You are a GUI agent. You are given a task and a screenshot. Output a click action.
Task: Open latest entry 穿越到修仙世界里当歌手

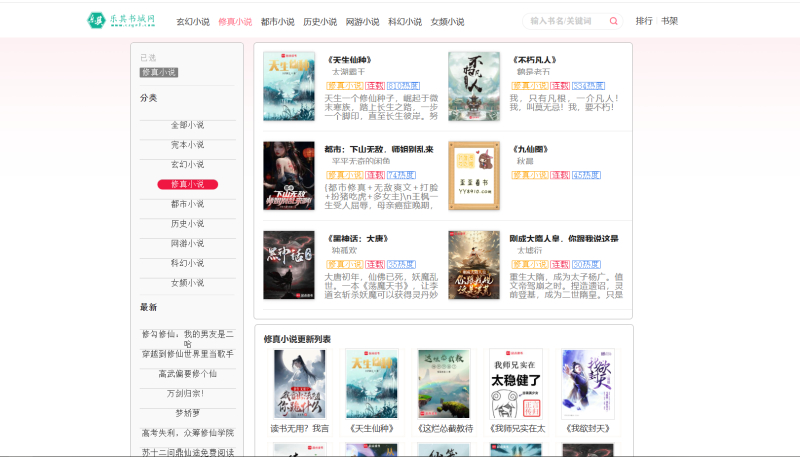(x=188, y=354)
